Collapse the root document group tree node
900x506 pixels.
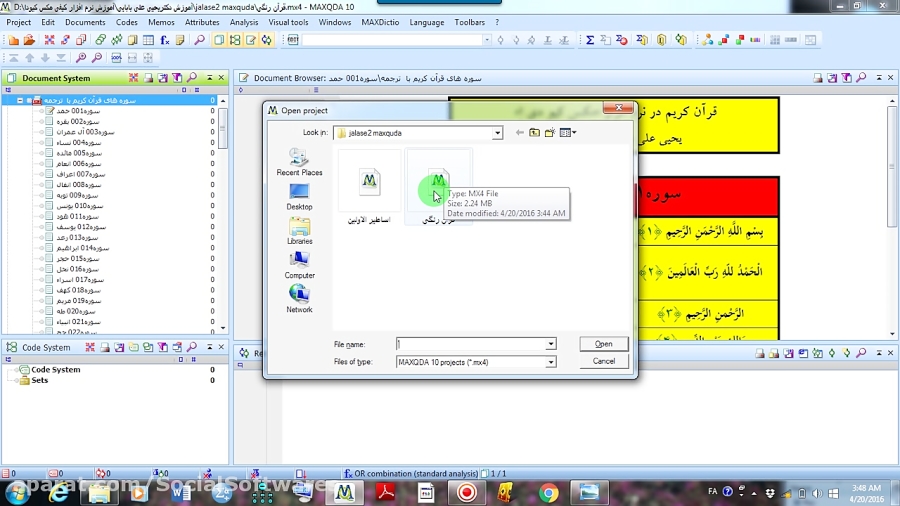pos(20,100)
